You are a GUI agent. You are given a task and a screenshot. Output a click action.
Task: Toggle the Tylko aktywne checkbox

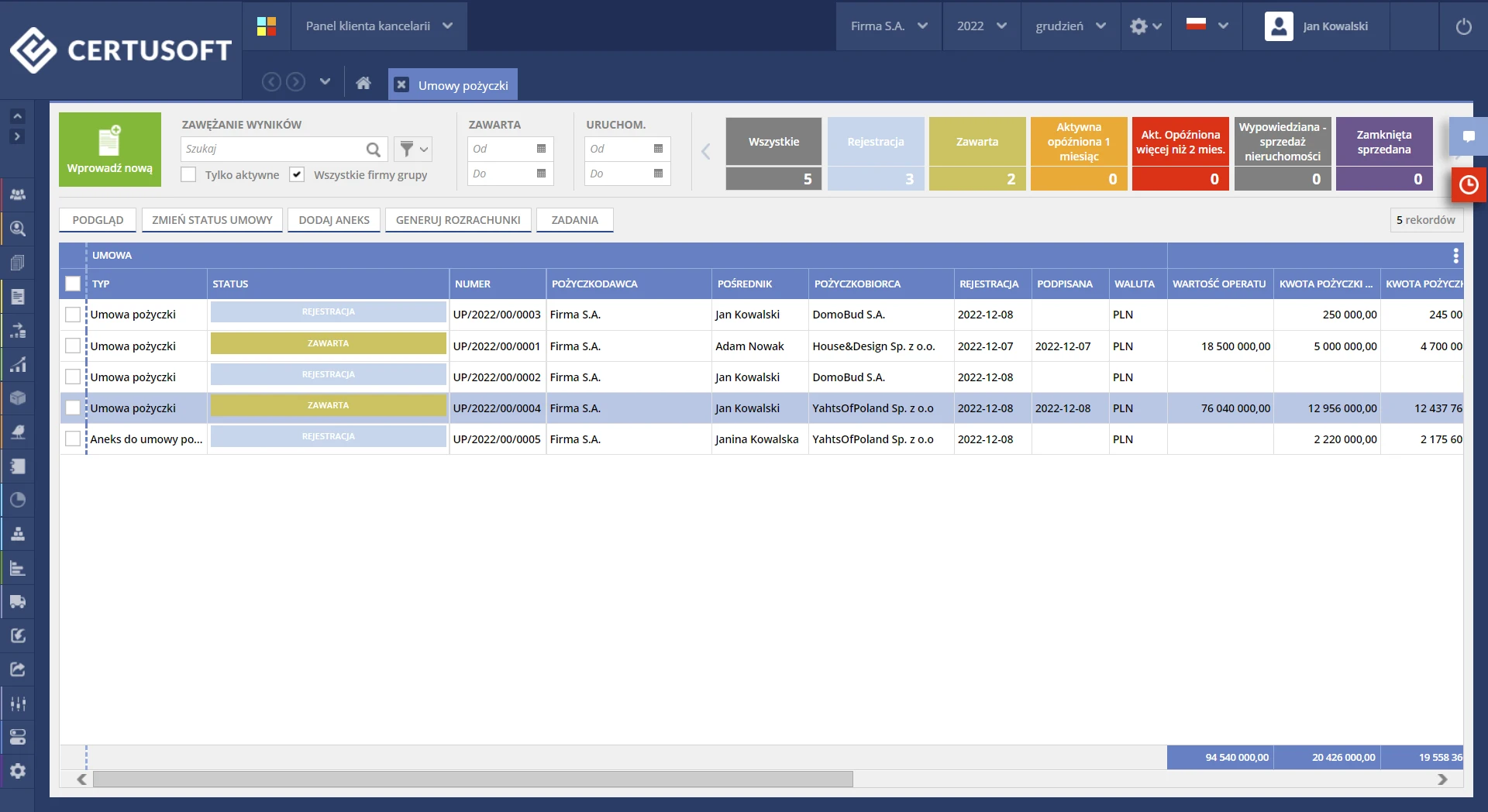pos(188,174)
